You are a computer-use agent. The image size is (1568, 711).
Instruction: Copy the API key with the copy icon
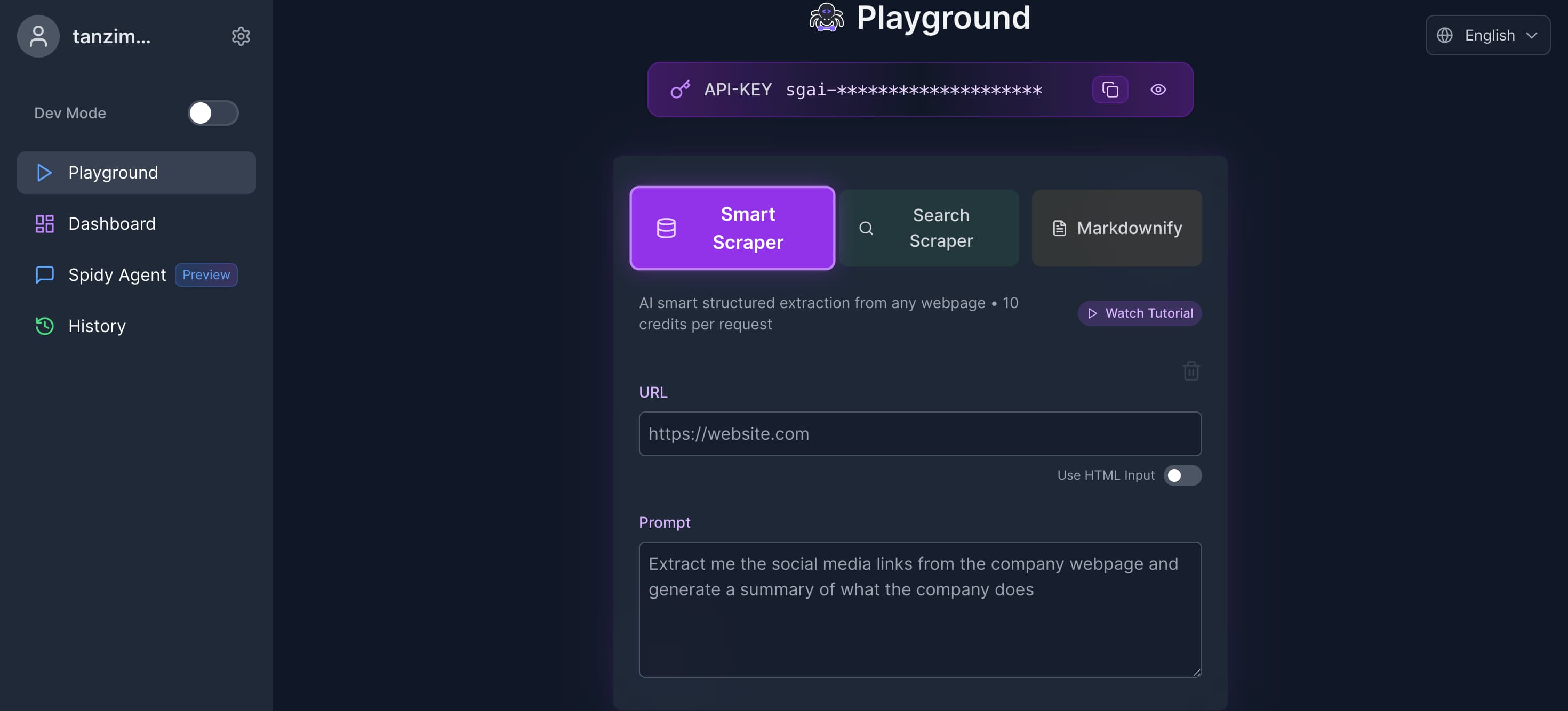(1110, 90)
